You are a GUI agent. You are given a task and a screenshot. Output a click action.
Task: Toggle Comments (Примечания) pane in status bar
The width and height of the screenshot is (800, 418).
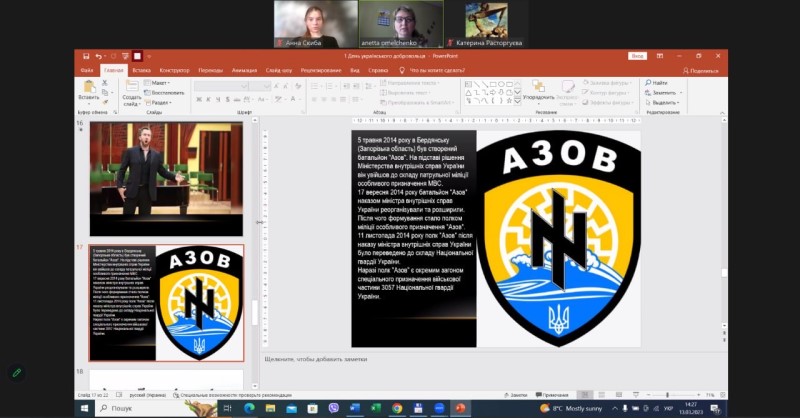point(552,395)
